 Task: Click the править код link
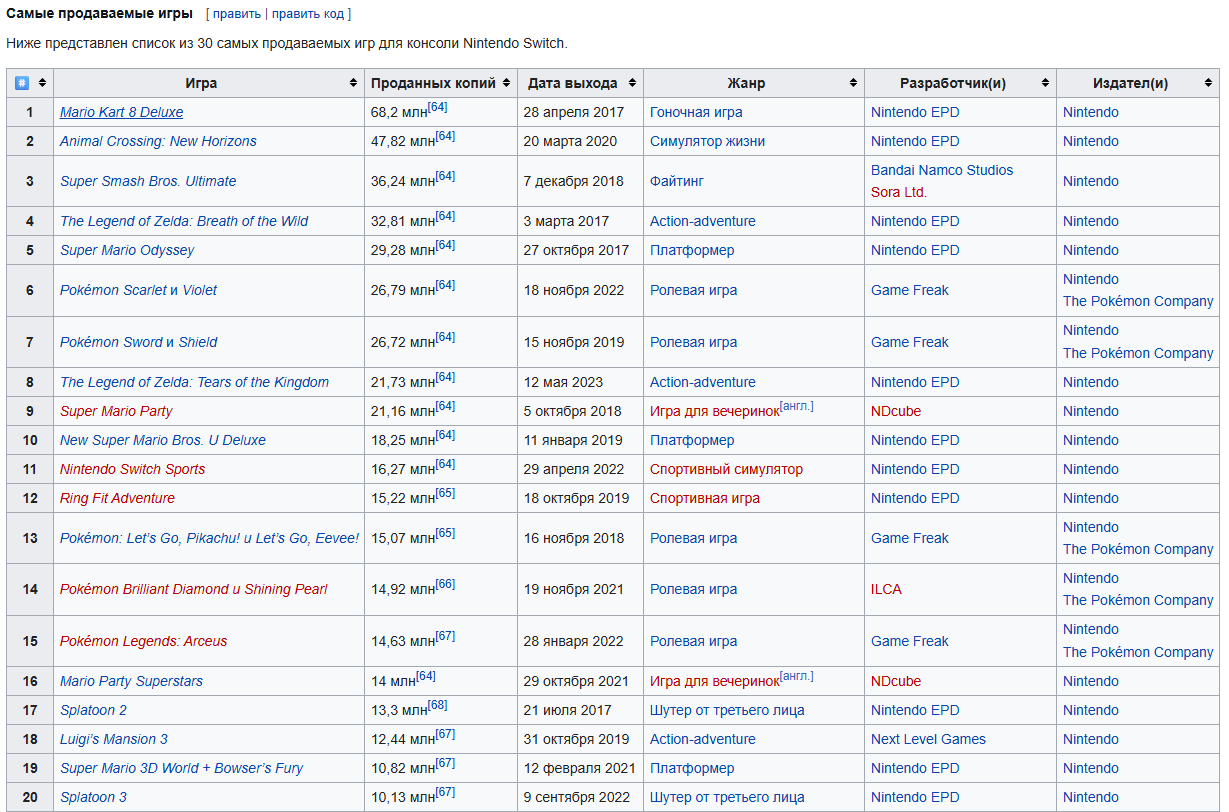[x=308, y=14]
